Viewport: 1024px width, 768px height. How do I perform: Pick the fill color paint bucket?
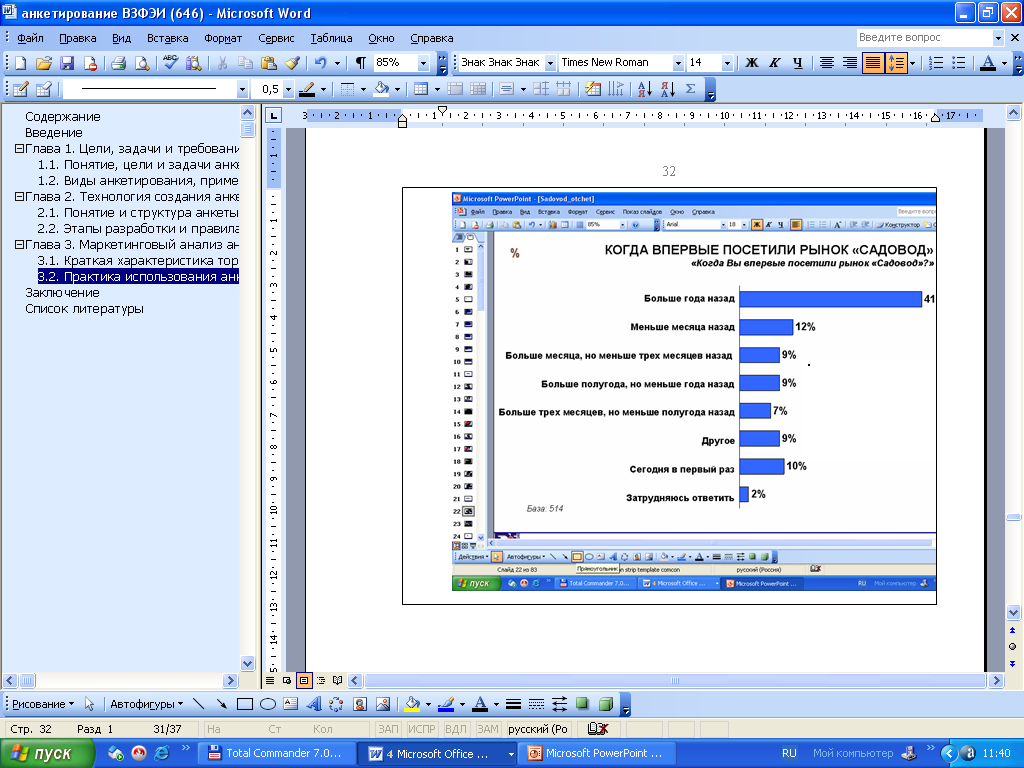coord(411,704)
